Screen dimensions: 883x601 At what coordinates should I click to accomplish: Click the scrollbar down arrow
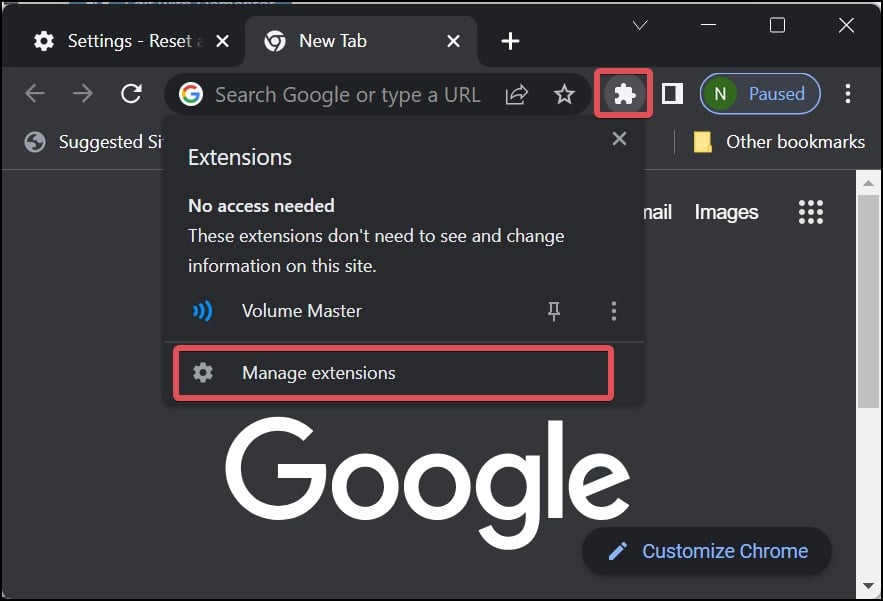pos(868,586)
